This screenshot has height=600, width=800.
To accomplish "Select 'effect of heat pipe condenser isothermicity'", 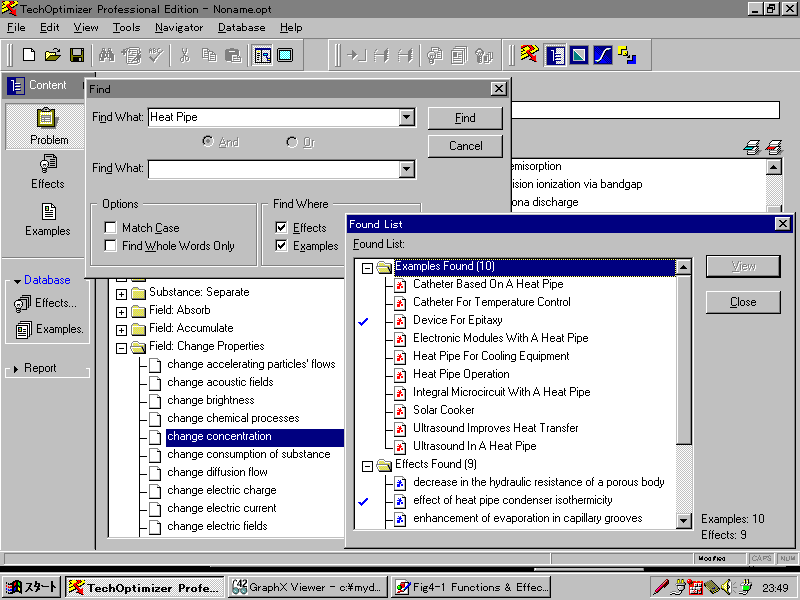I will [x=512, y=500].
